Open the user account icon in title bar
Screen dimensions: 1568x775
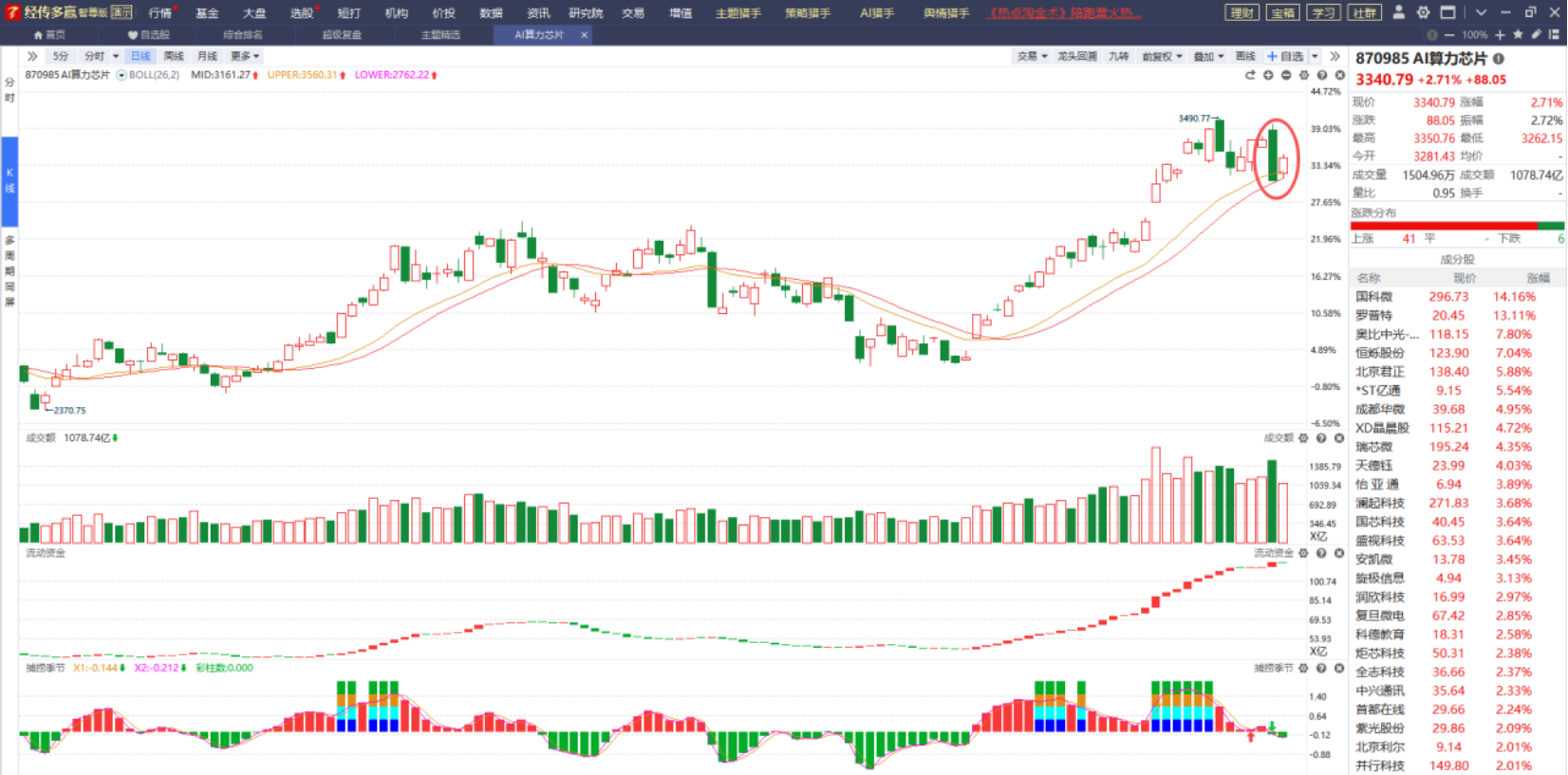point(1399,12)
